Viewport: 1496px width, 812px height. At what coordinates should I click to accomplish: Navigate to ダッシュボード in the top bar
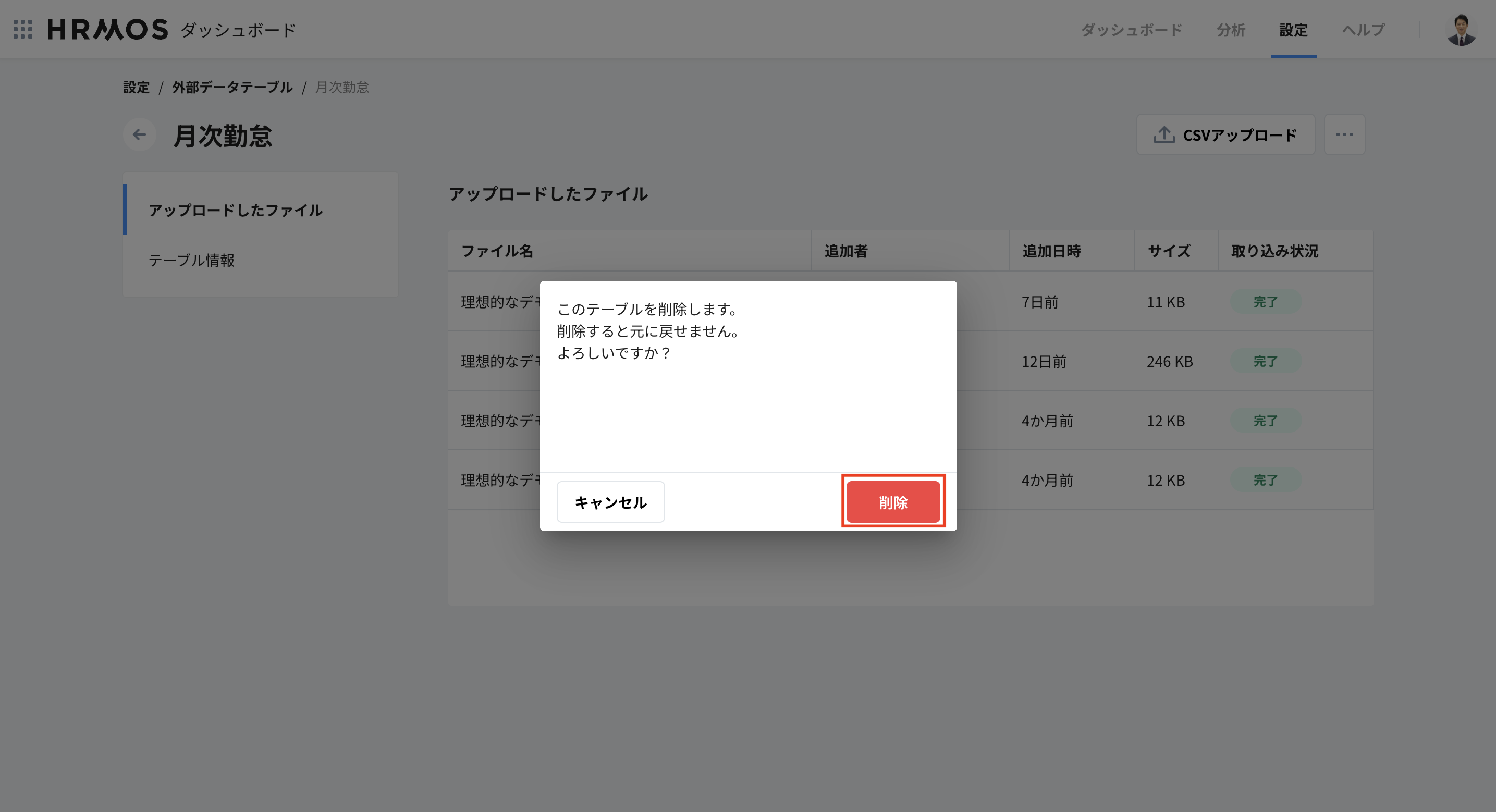[x=1131, y=30]
